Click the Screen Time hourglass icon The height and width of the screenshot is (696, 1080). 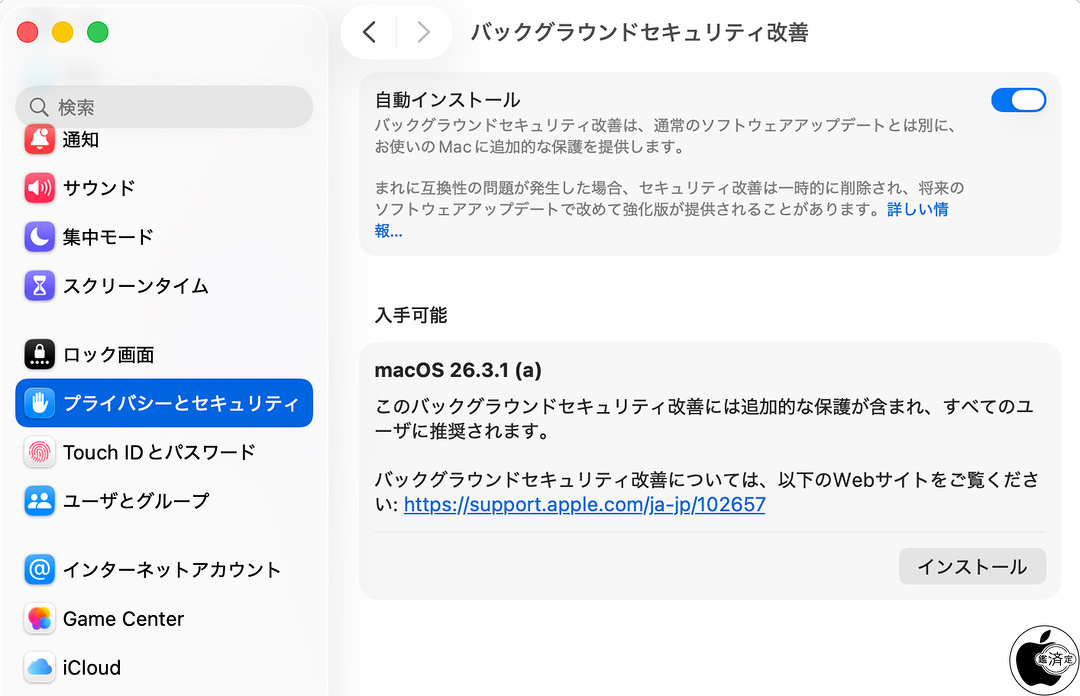(40, 286)
